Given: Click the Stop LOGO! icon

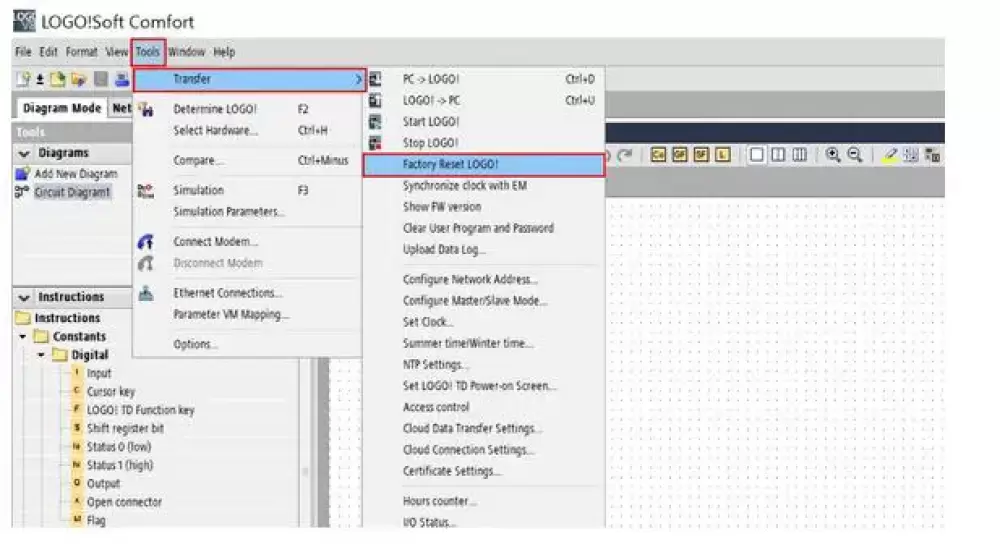Looking at the screenshot, I should click(x=376, y=143).
